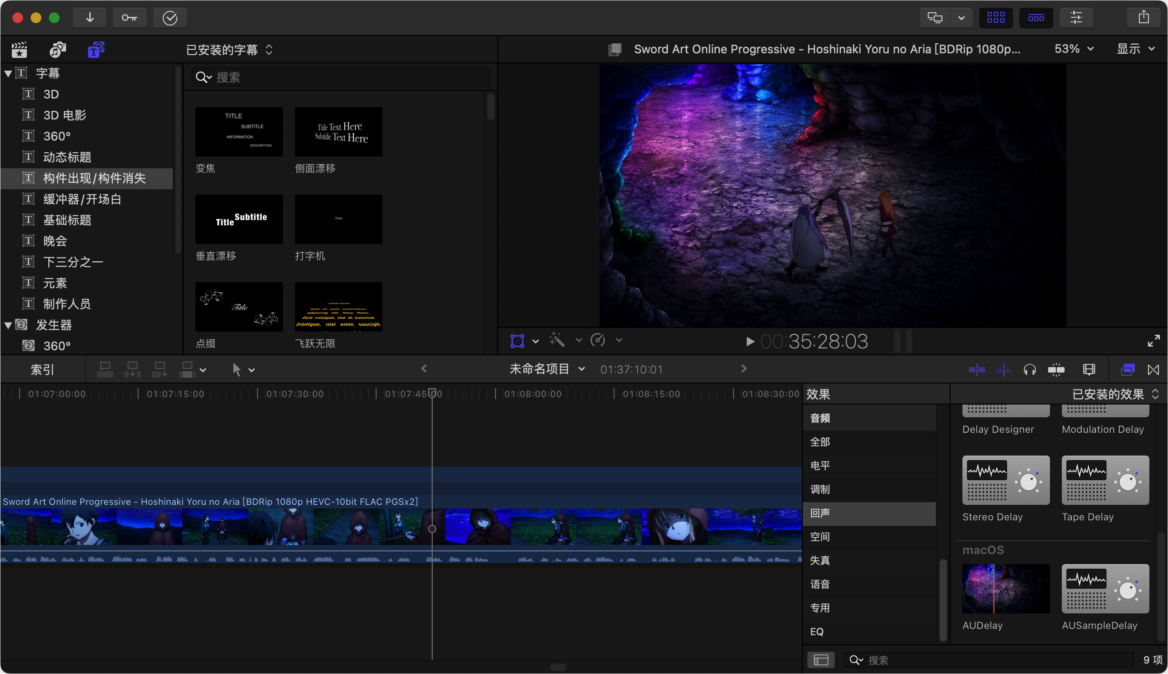Click the import media arrow button

click(89, 17)
